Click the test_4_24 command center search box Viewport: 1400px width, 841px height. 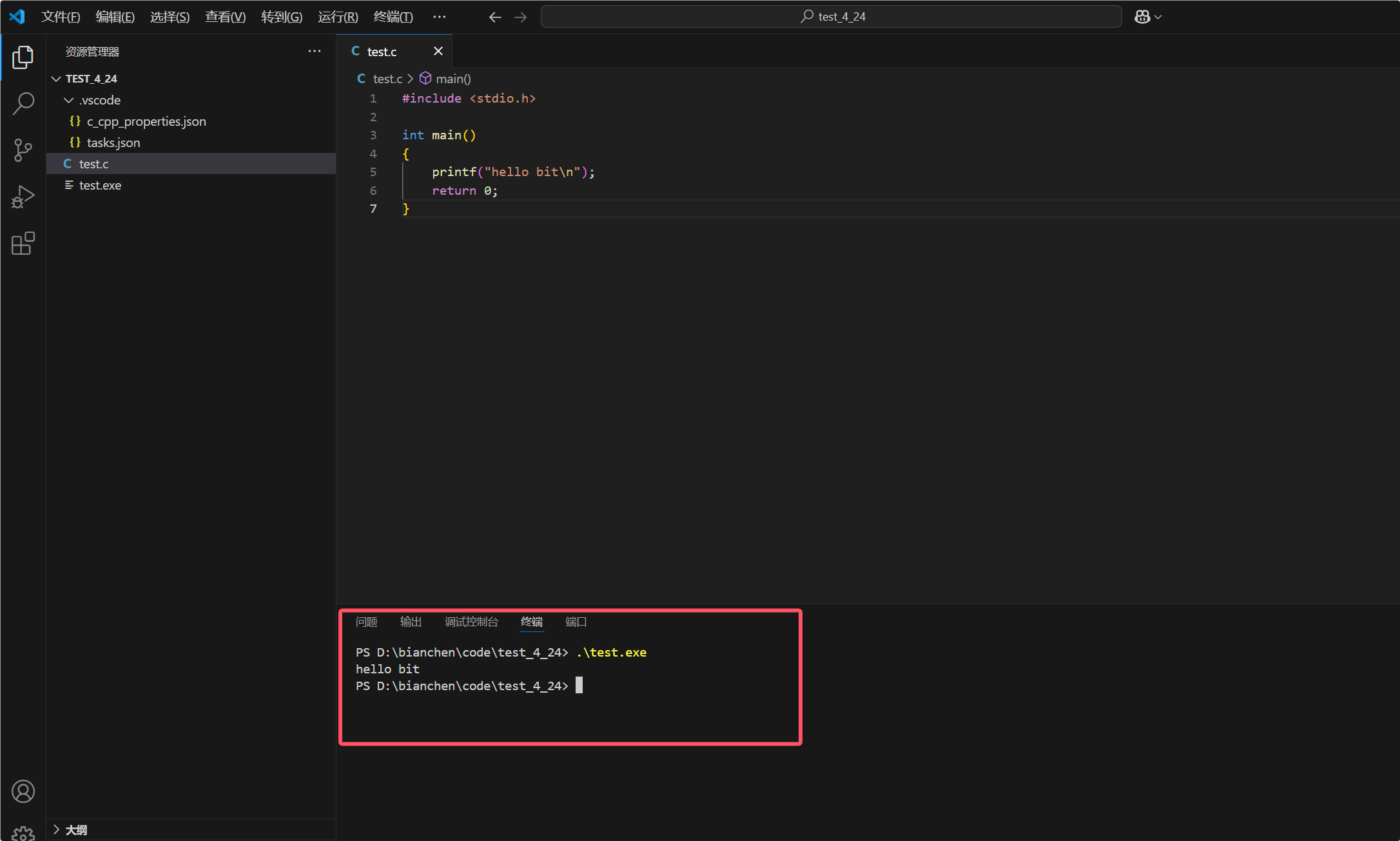tap(831, 17)
